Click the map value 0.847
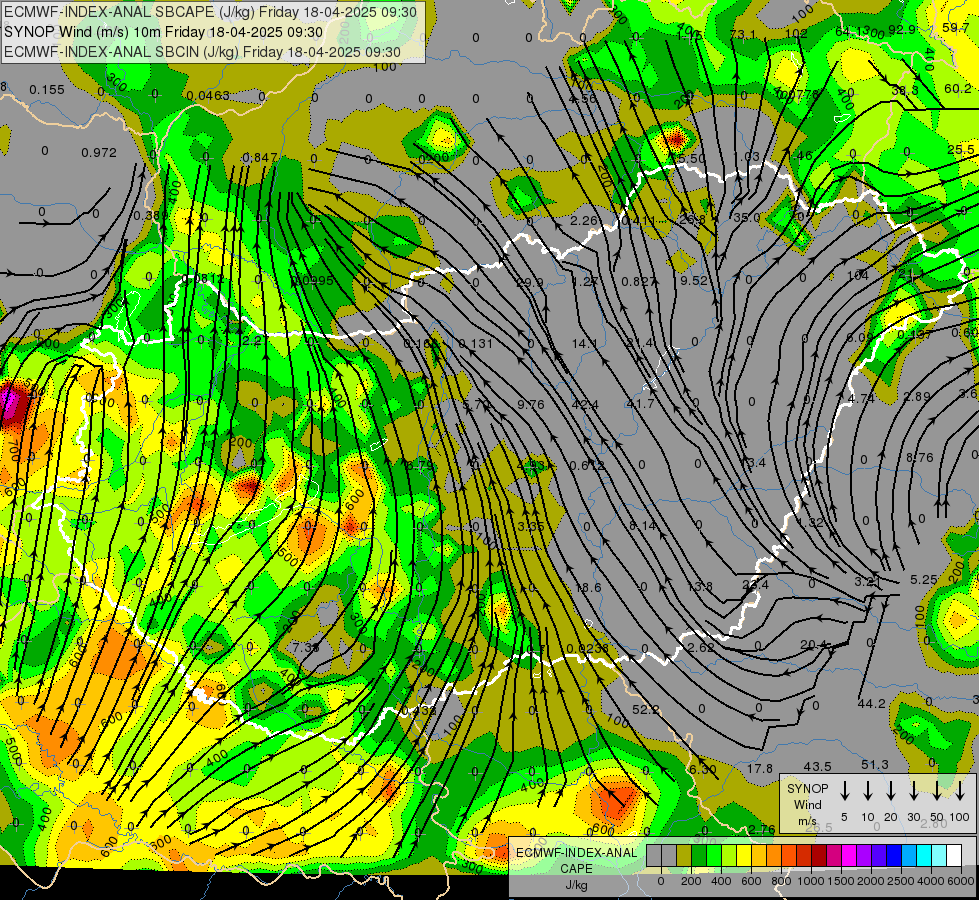The height and width of the screenshot is (900, 979). pos(259,157)
